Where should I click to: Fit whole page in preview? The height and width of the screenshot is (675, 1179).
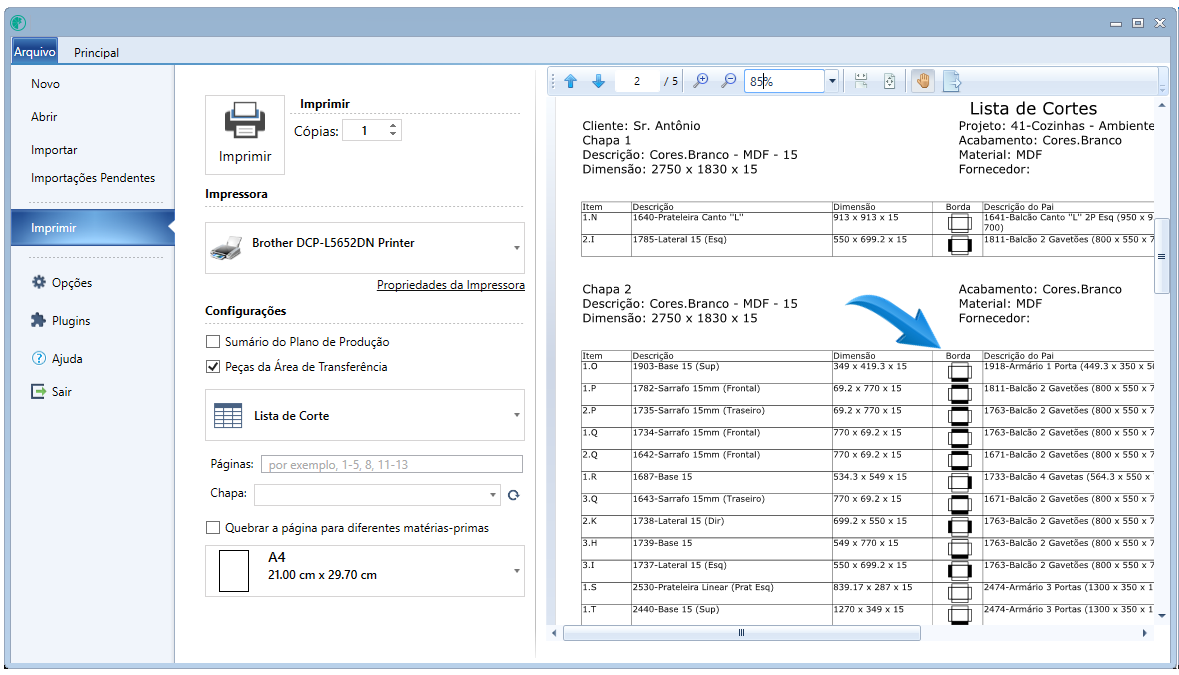click(889, 81)
